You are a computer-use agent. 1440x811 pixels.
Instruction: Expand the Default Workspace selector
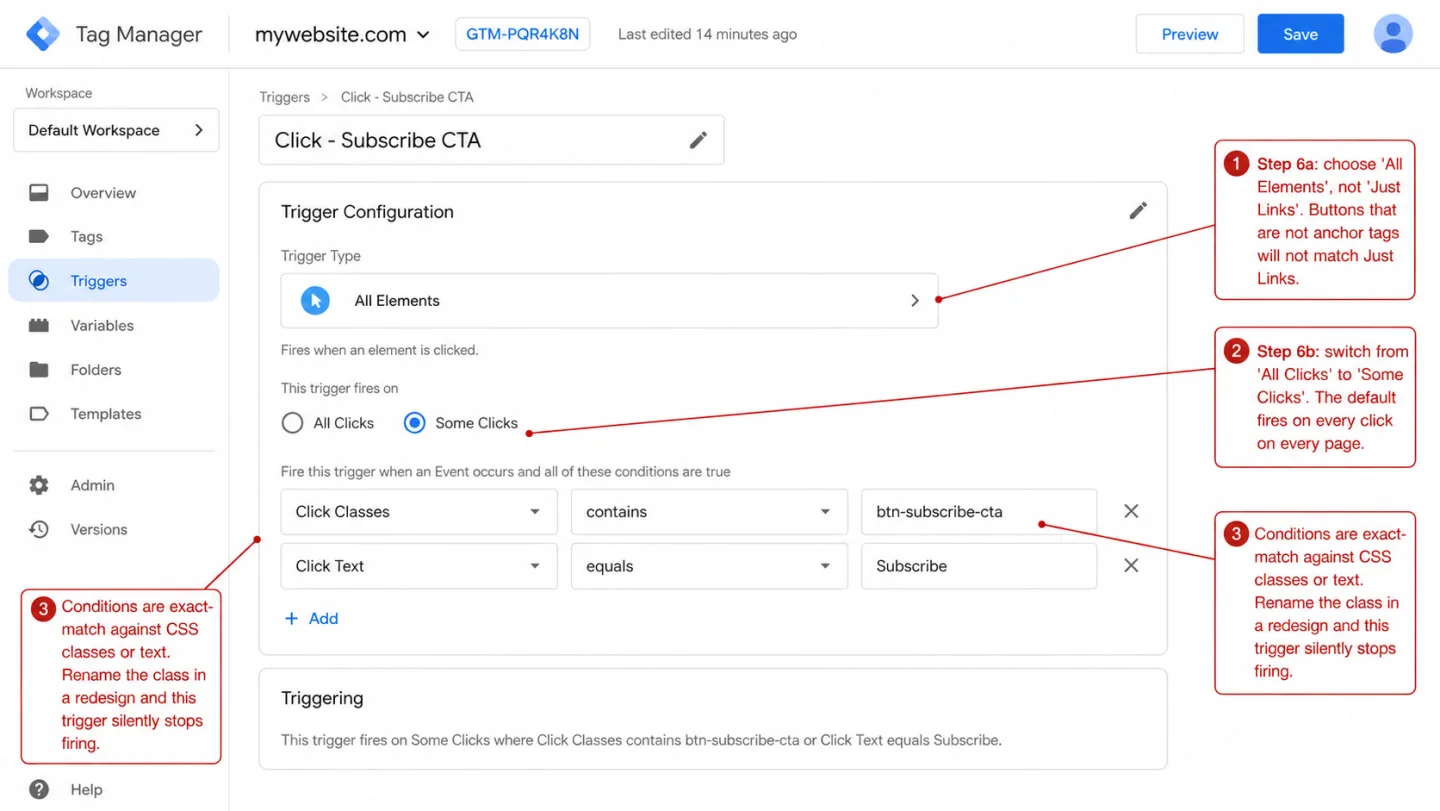point(116,130)
